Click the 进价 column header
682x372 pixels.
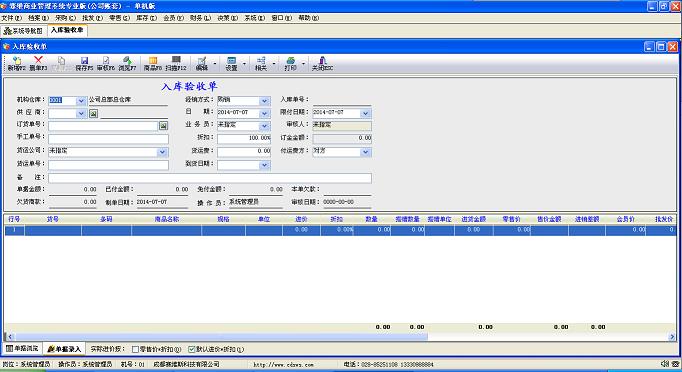click(x=301, y=219)
